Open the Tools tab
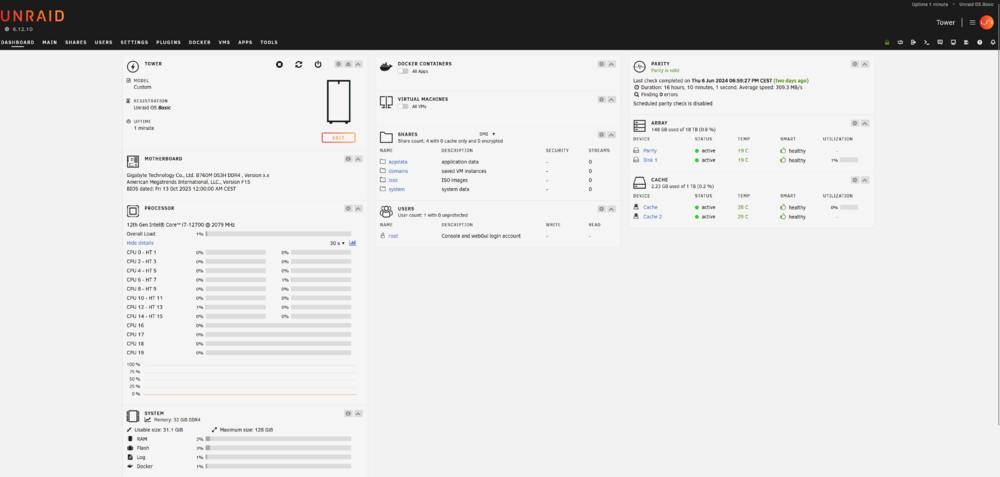Screen dimensions: 1000x477 point(269,43)
